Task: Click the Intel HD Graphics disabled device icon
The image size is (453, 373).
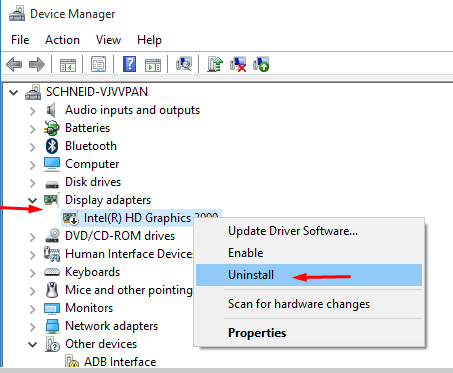Action: click(71, 218)
